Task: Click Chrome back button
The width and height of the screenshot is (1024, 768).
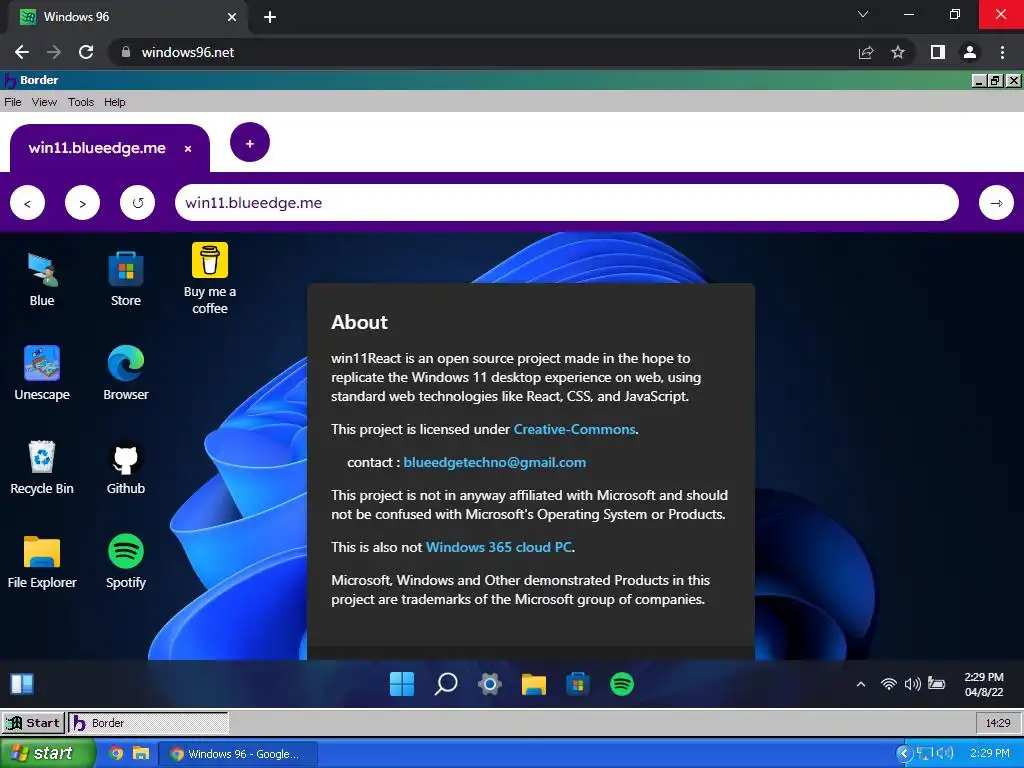Action: coord(22,52)
